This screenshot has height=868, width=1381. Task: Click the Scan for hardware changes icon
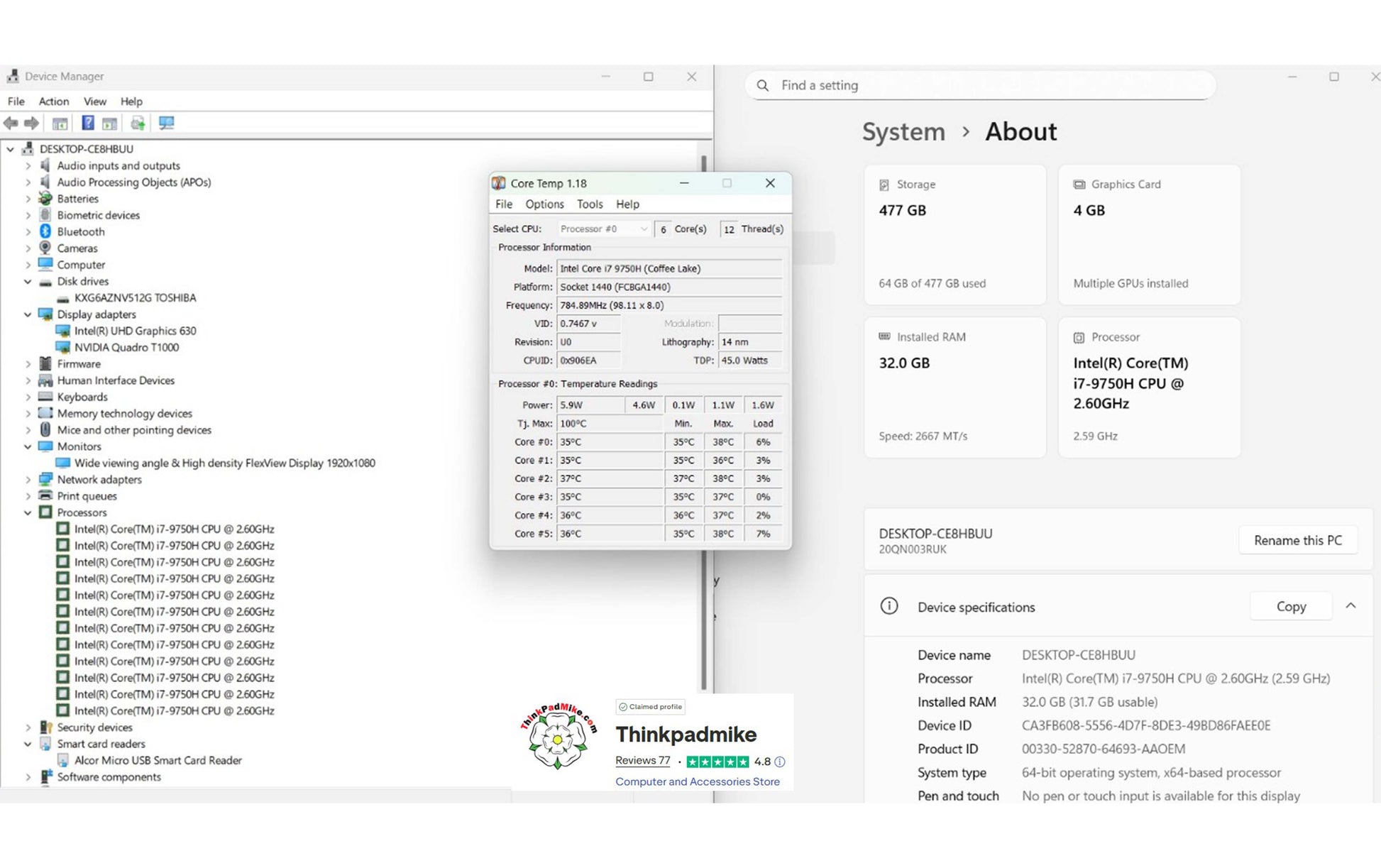click(x=166, y=123)
